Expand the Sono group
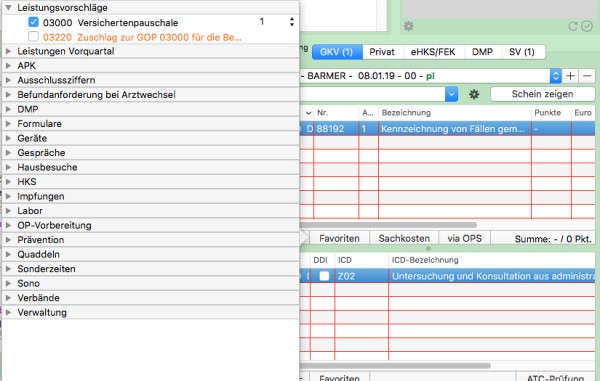 [8, 283]
